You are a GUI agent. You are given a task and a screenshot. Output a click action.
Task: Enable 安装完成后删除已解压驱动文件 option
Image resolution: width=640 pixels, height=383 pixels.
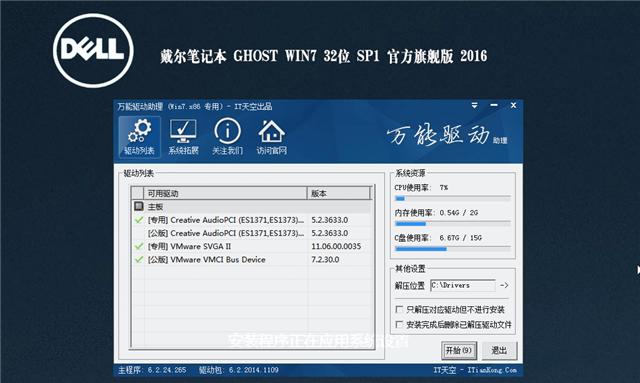[x=400, y=325]
